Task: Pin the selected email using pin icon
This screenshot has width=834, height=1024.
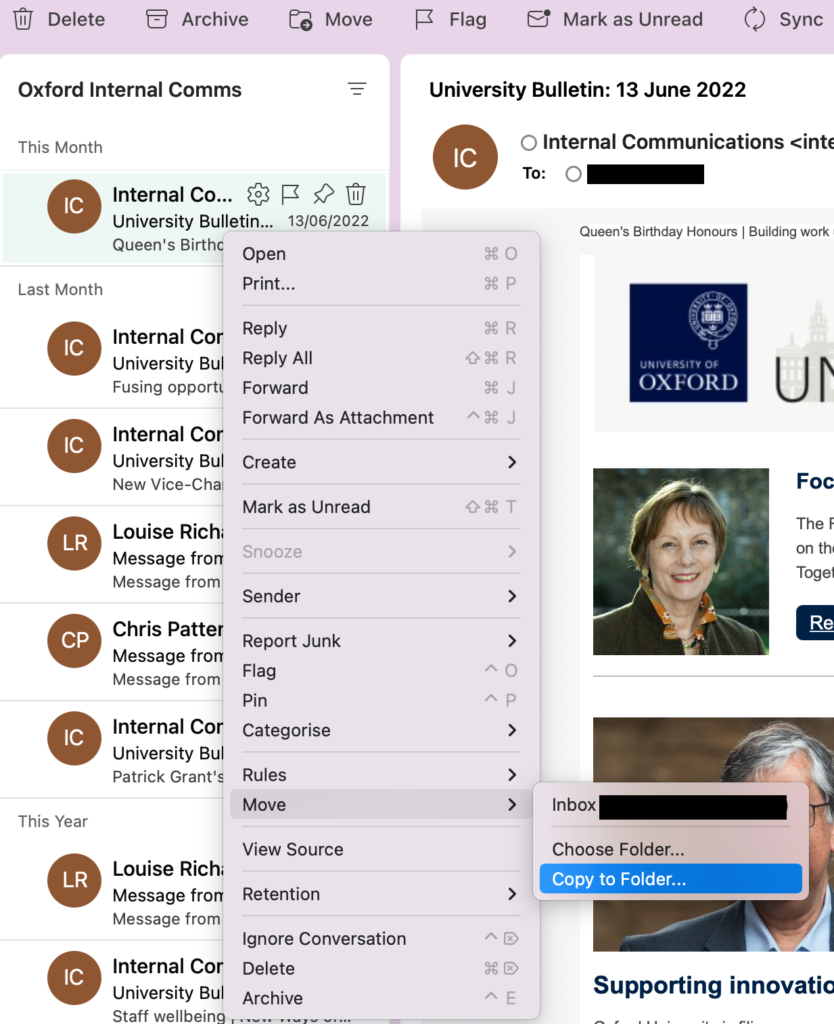Action: (x=323, y=194)
